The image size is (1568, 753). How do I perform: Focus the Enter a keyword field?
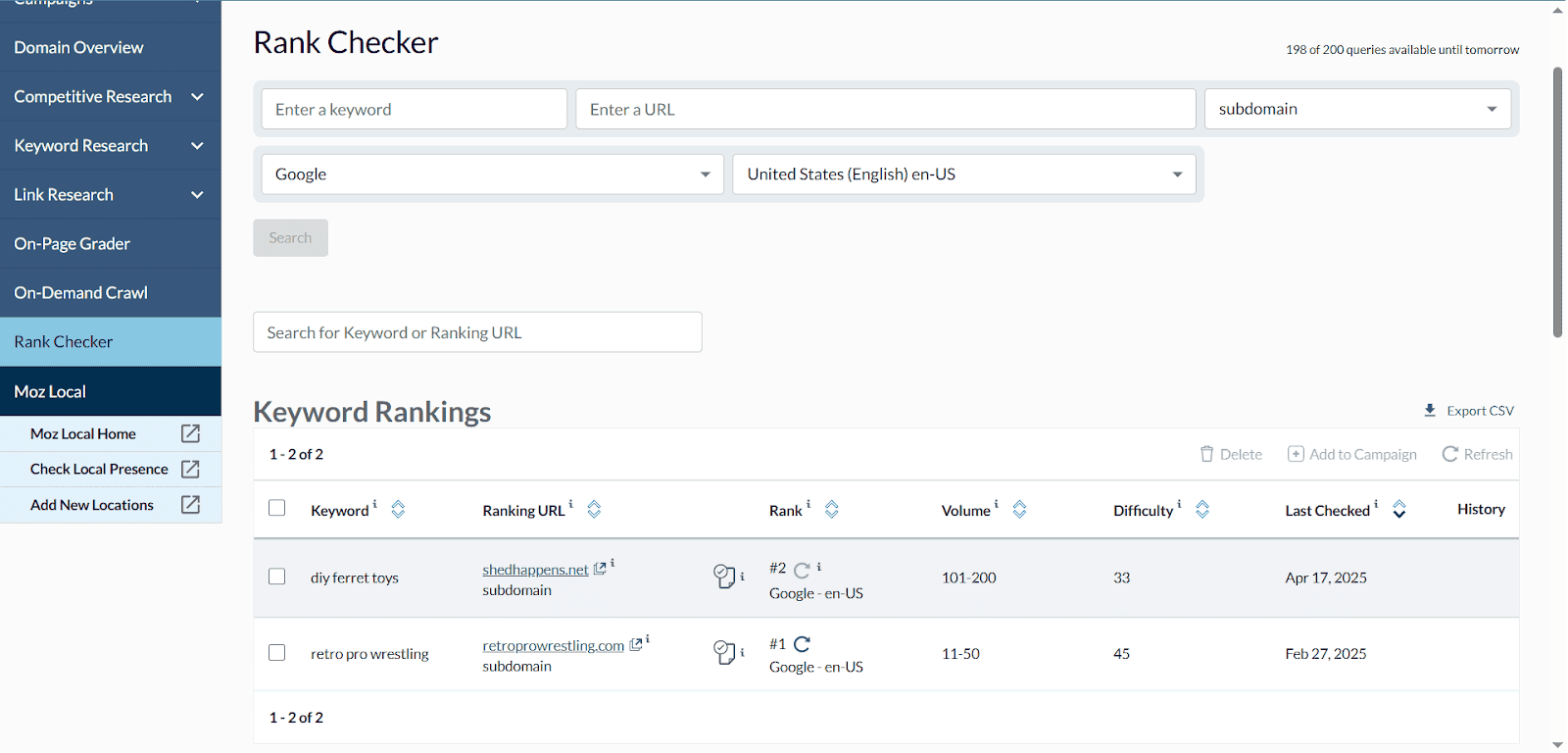point(415,109)
